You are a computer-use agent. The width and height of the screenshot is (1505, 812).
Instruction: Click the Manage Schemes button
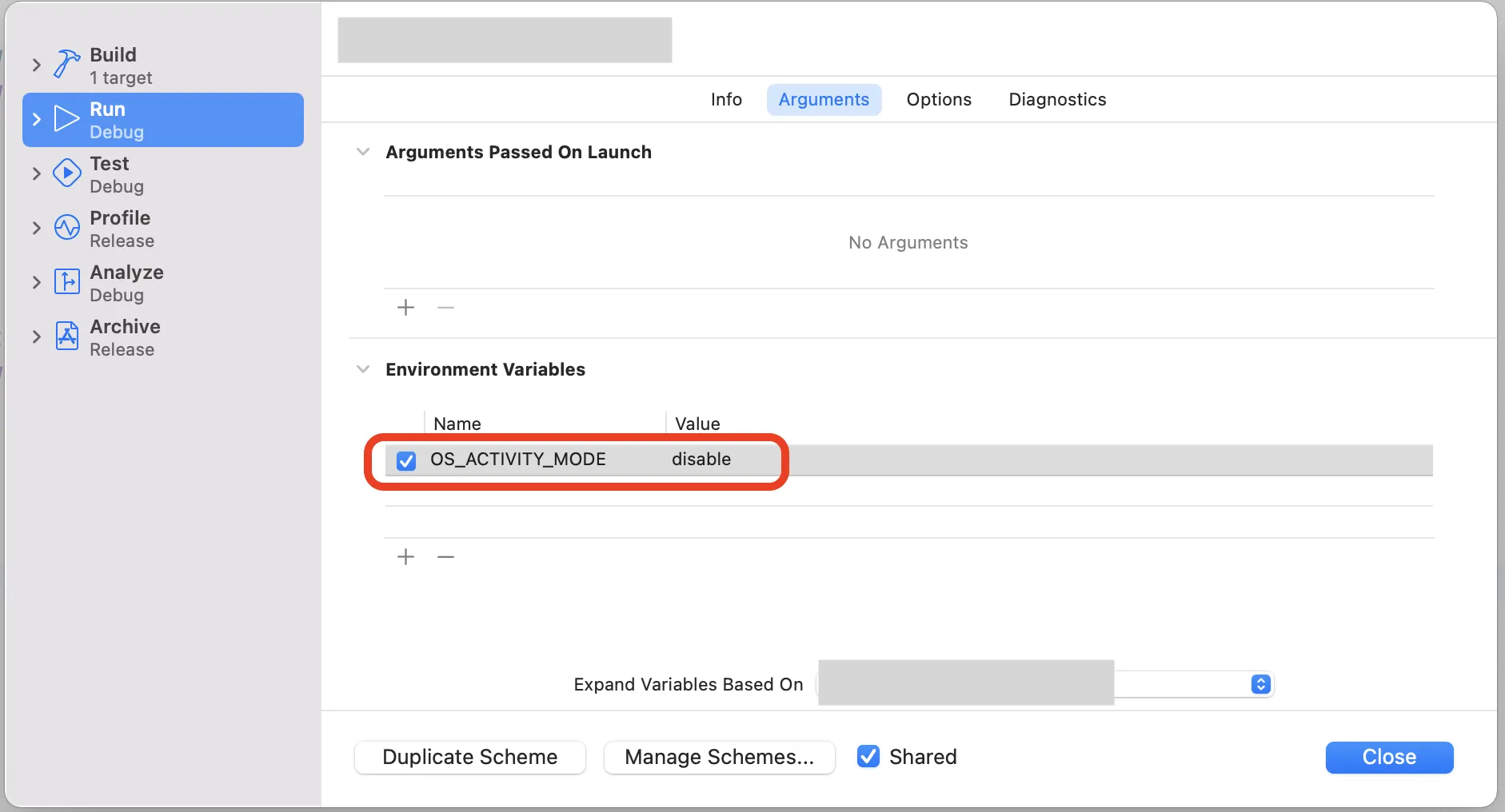click(719, 757)
